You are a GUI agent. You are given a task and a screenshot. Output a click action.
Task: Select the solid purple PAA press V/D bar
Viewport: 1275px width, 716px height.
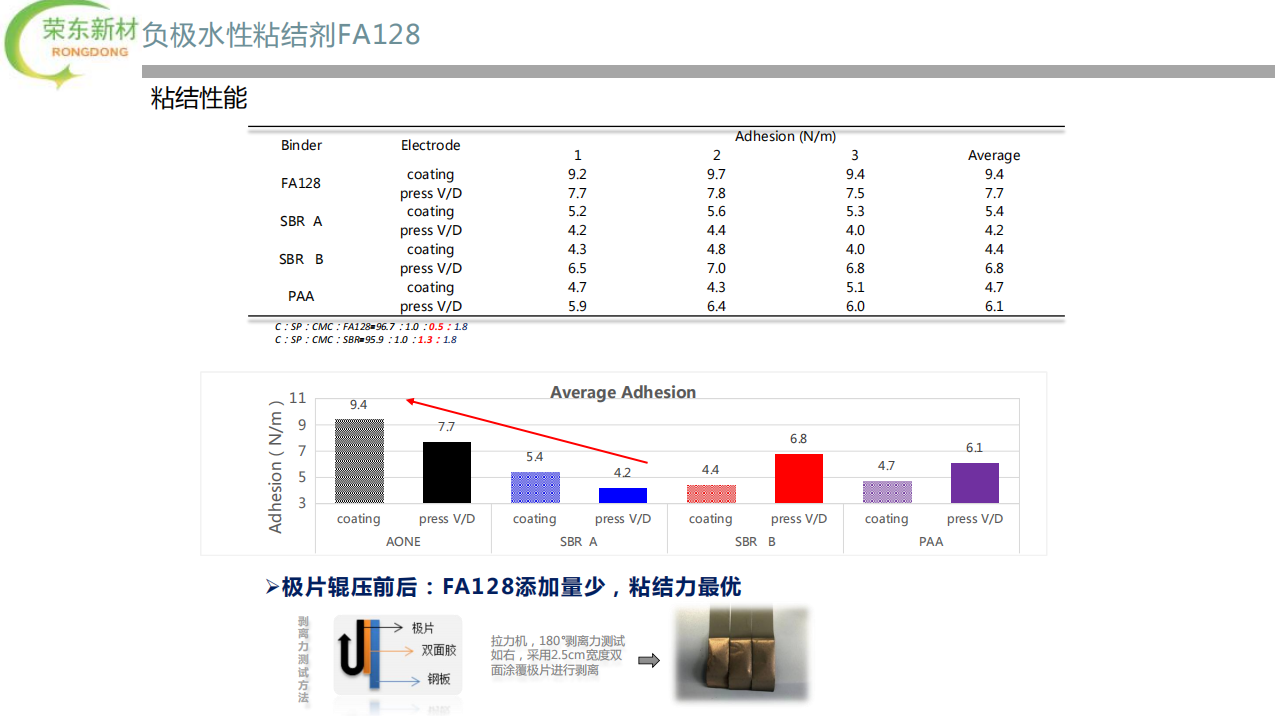coord(975,483)
